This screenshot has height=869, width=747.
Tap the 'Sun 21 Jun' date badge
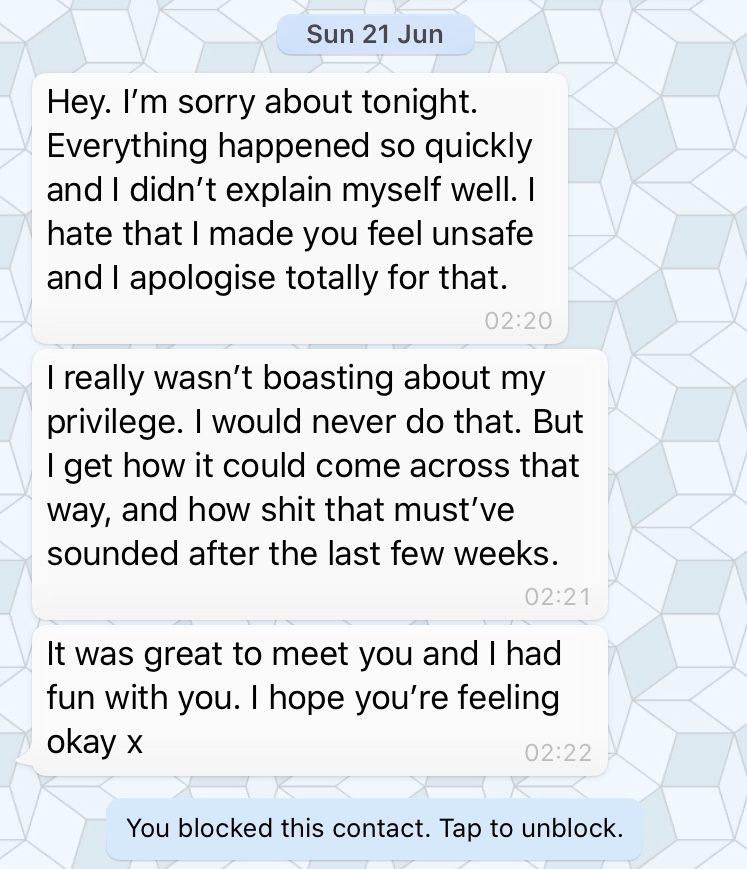coord(374,35)
